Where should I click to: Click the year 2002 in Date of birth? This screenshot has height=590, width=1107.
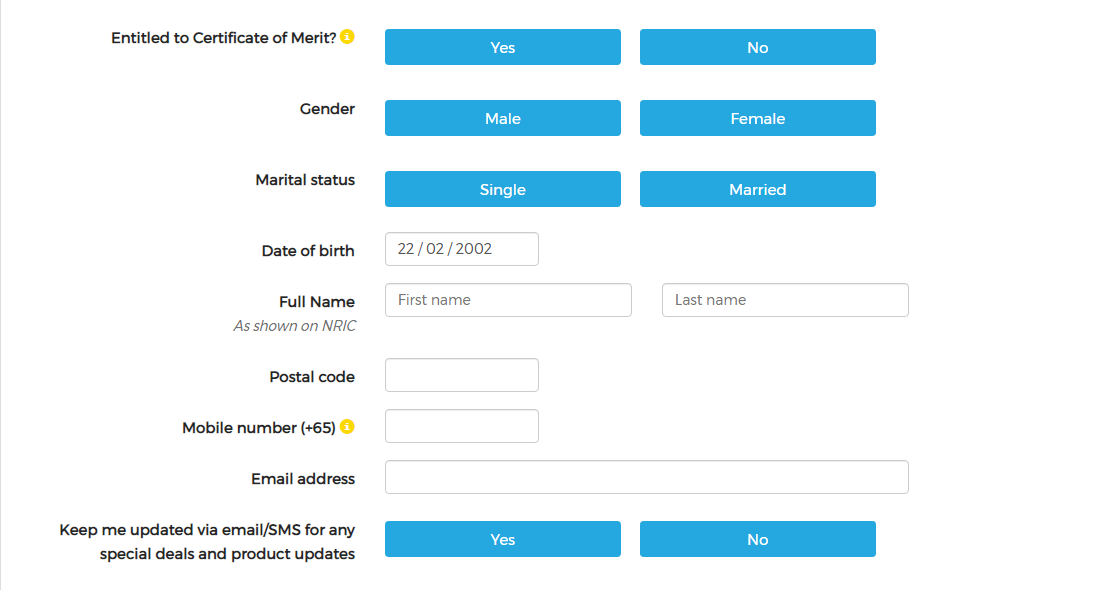tap(474, 249)
